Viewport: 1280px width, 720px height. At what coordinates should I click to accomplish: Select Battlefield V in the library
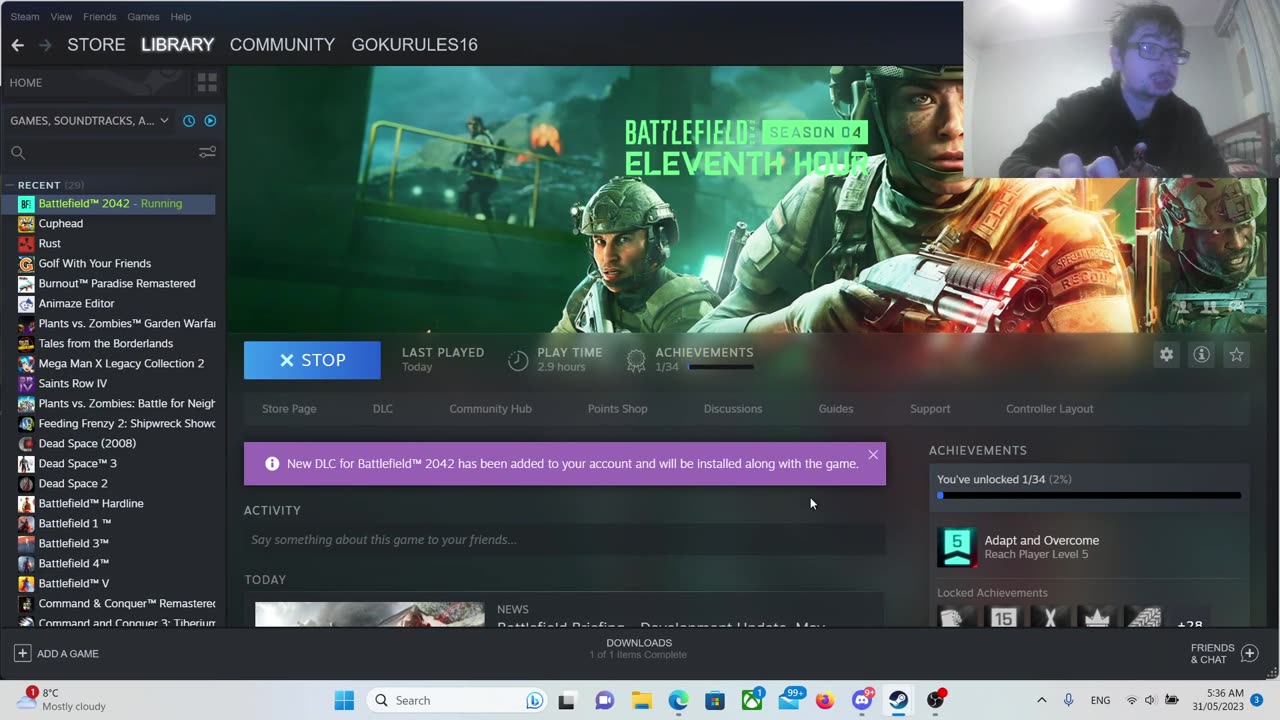[x=73, y=584]
